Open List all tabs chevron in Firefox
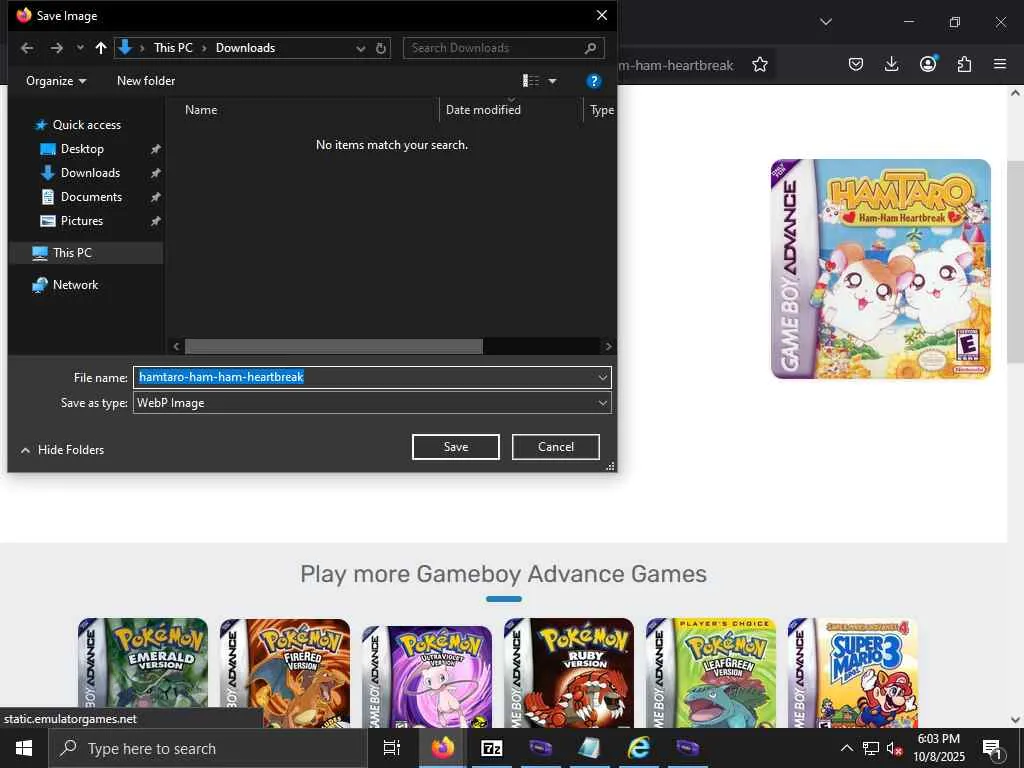Viewport: 1024px width, 768px height. coord(826,22)
